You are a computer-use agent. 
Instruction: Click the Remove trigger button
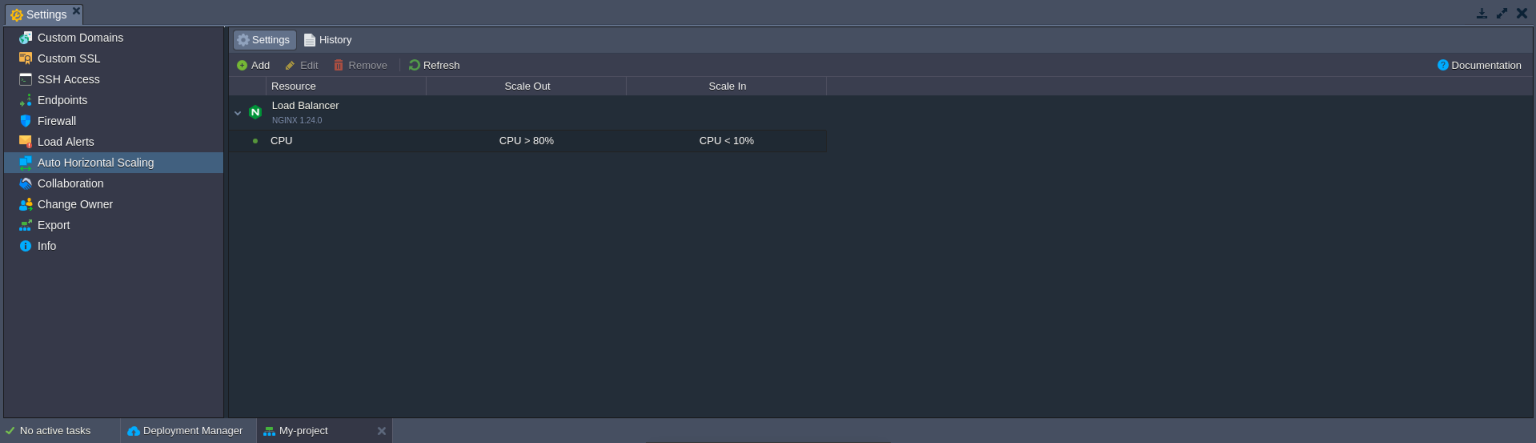click(x=360, y=65)
